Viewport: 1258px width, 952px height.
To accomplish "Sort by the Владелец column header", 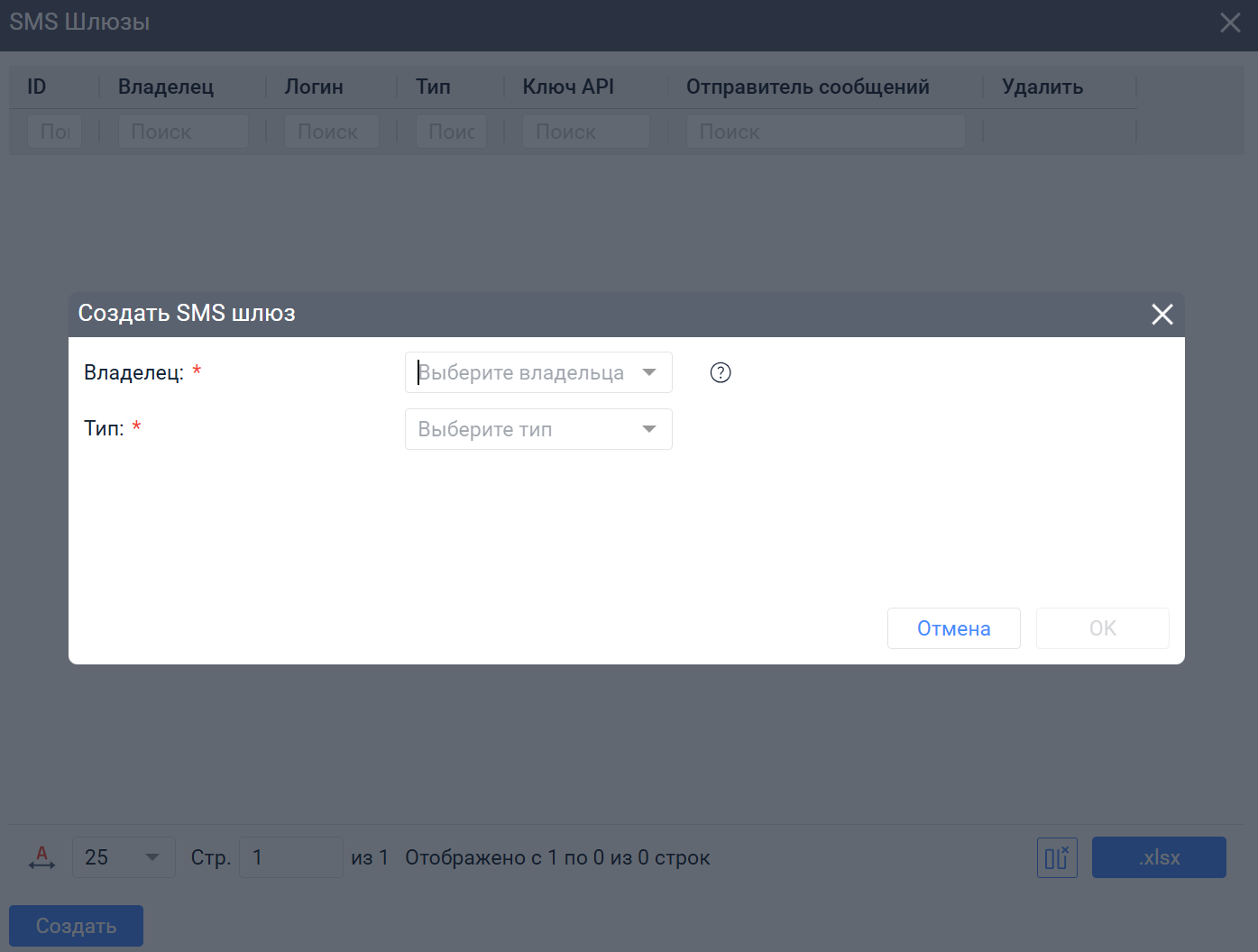I will [166, 87].
